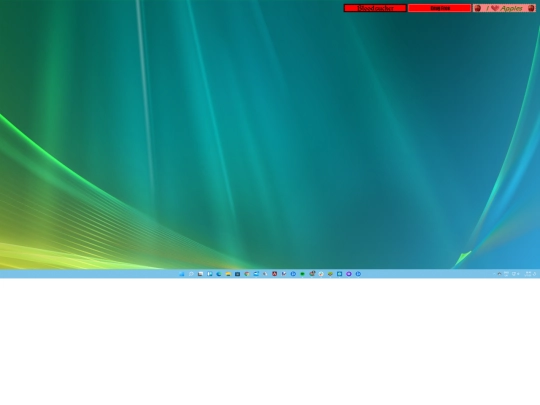Open the taskbar clock and date
The height and width of the screenshot is (405, 540).
coord(528,274)
